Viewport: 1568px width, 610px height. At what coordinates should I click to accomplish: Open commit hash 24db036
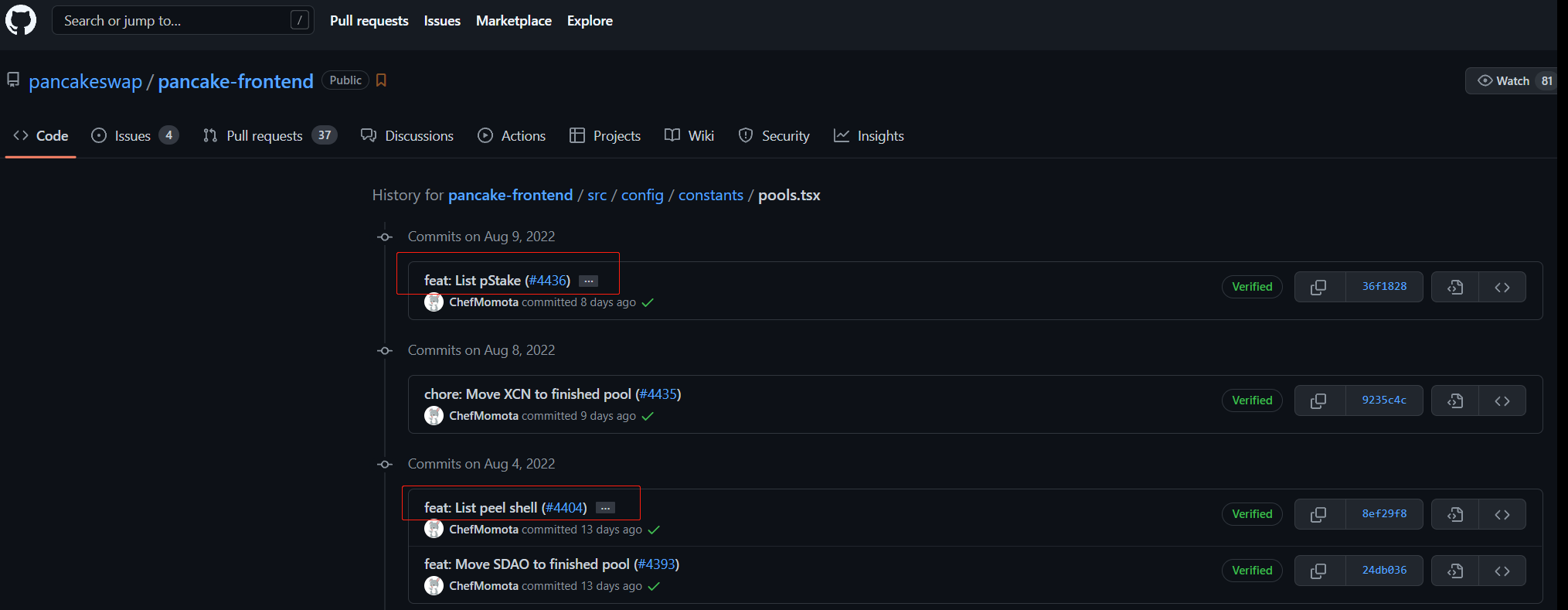(x=1384, y=571)
